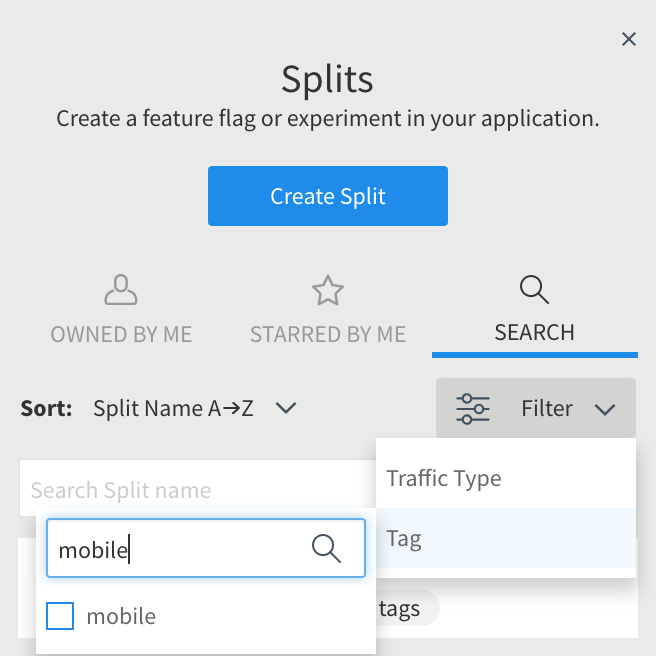Choose Tag from the Filter menu
Viewport: 656px width, 656px height.
[x=506, y=538]
